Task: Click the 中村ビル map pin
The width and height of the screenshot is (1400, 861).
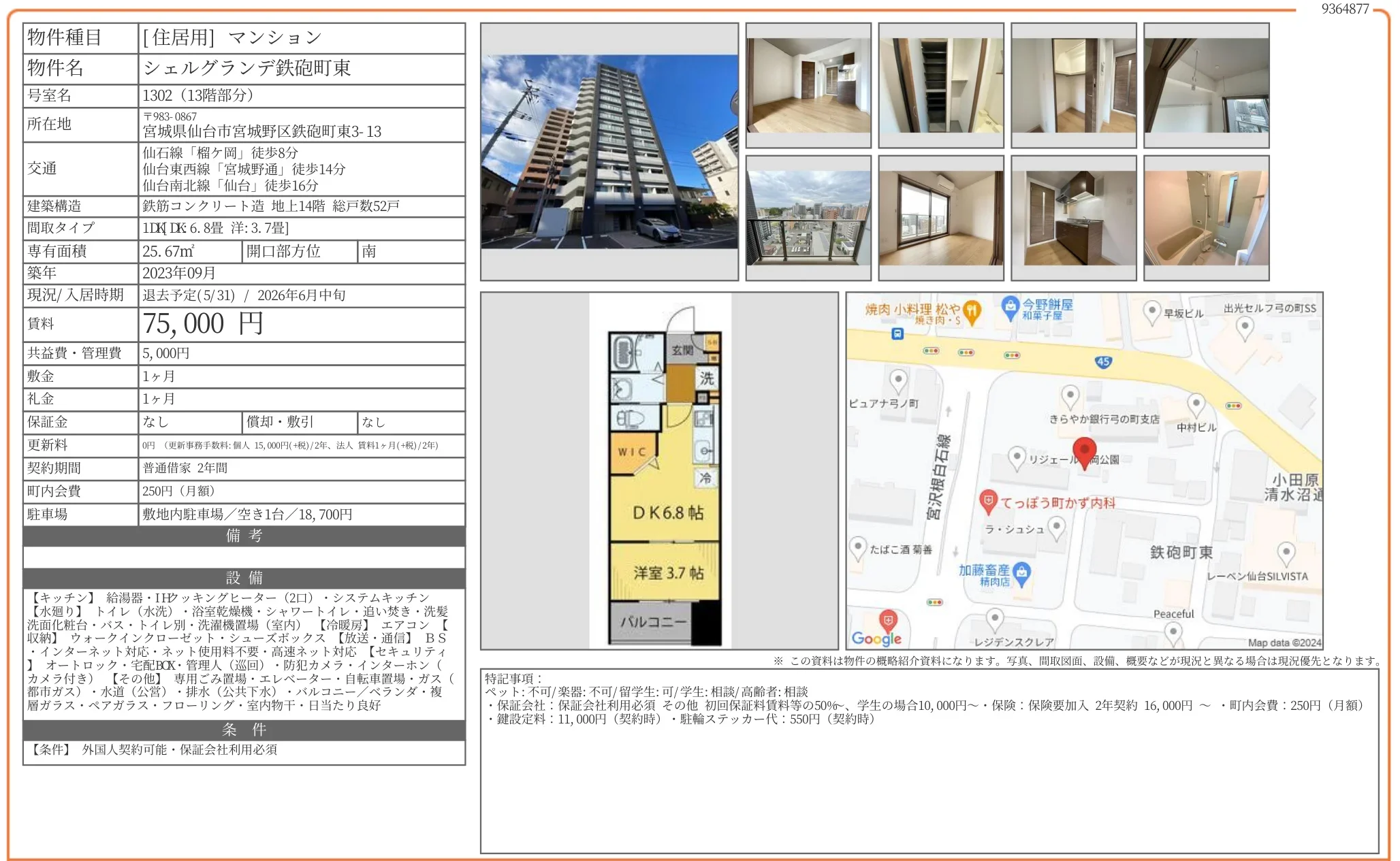Action: coord(1196,406)
